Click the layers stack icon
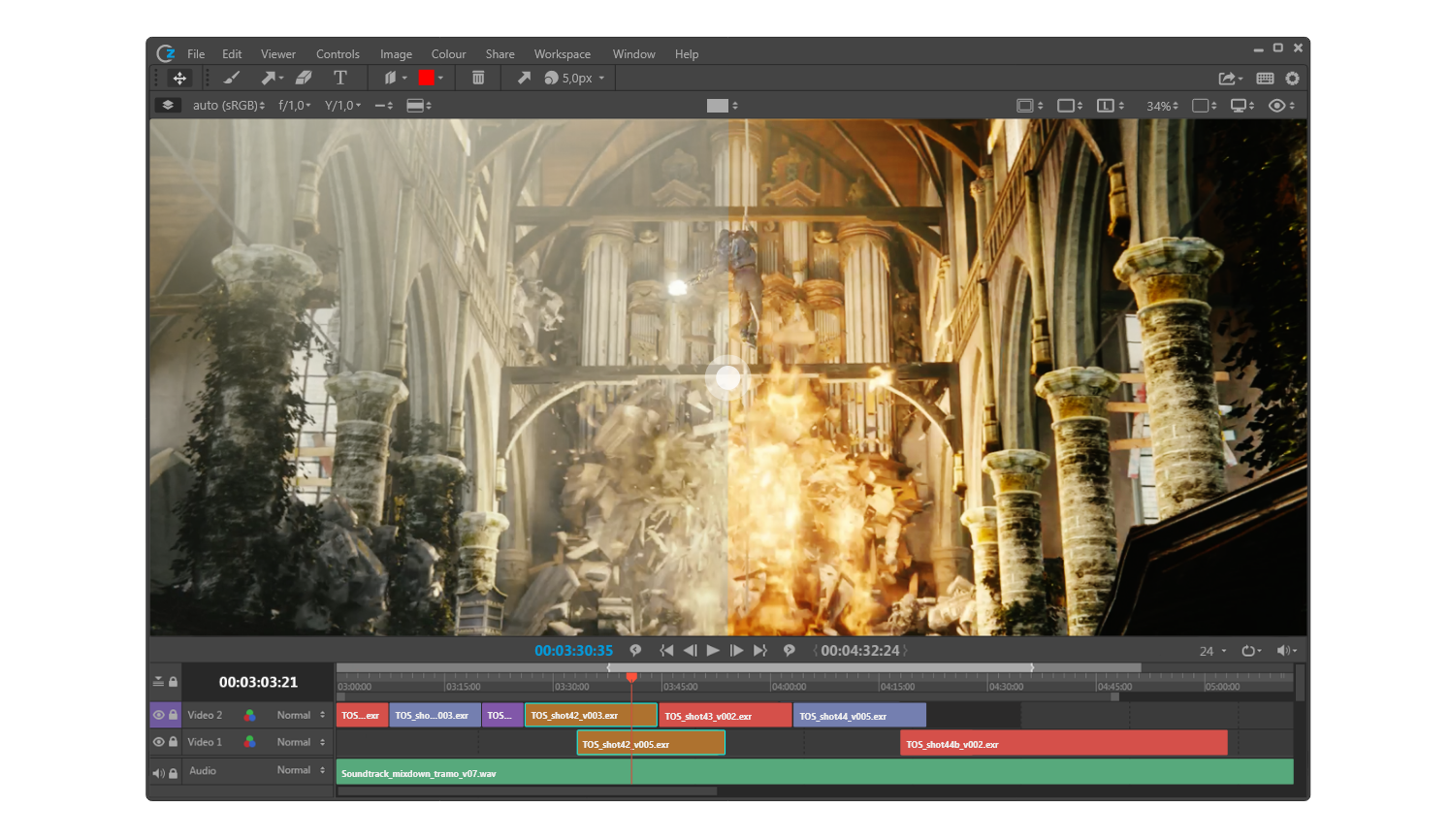This screenshot has height=840, width=1451. click(168, 105)
